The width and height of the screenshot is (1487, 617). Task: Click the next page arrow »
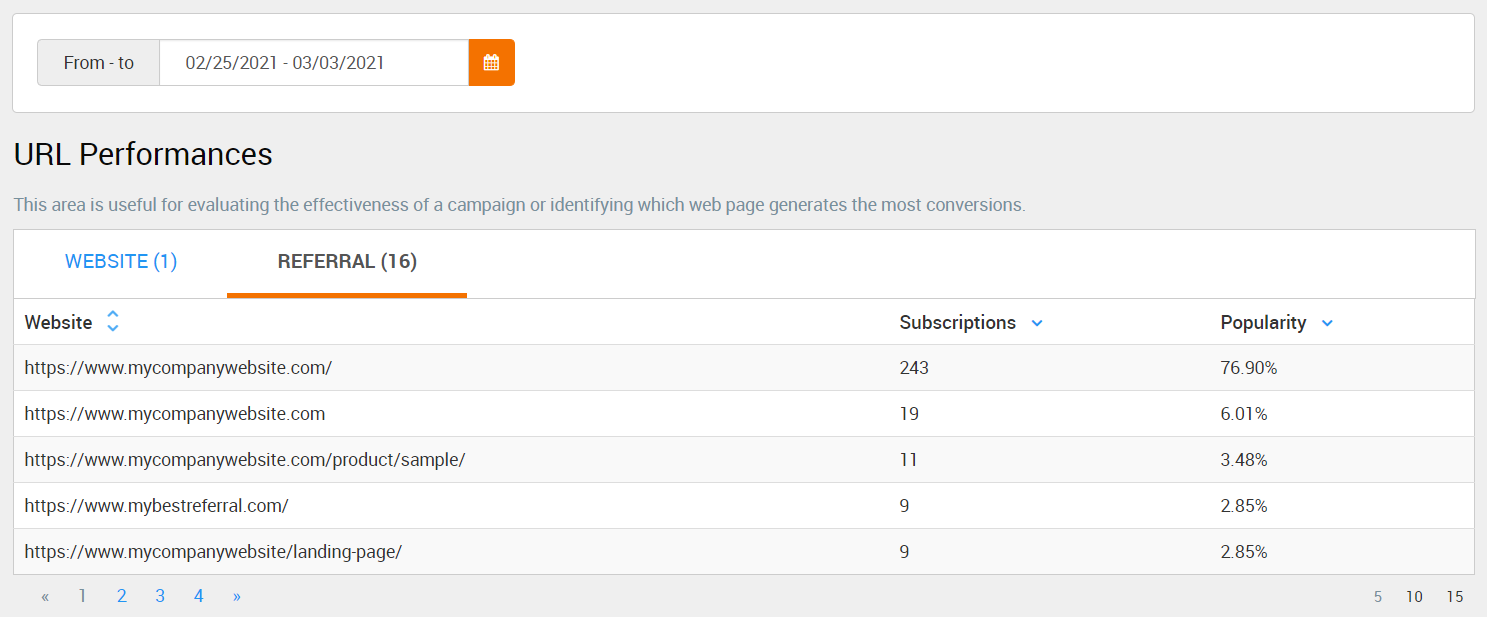[x=237, y=596]
